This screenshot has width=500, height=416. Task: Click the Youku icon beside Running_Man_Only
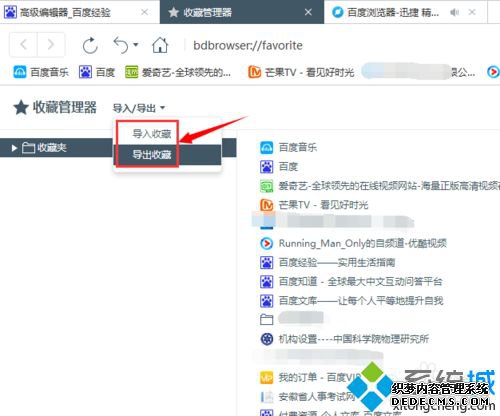[266, 243]
